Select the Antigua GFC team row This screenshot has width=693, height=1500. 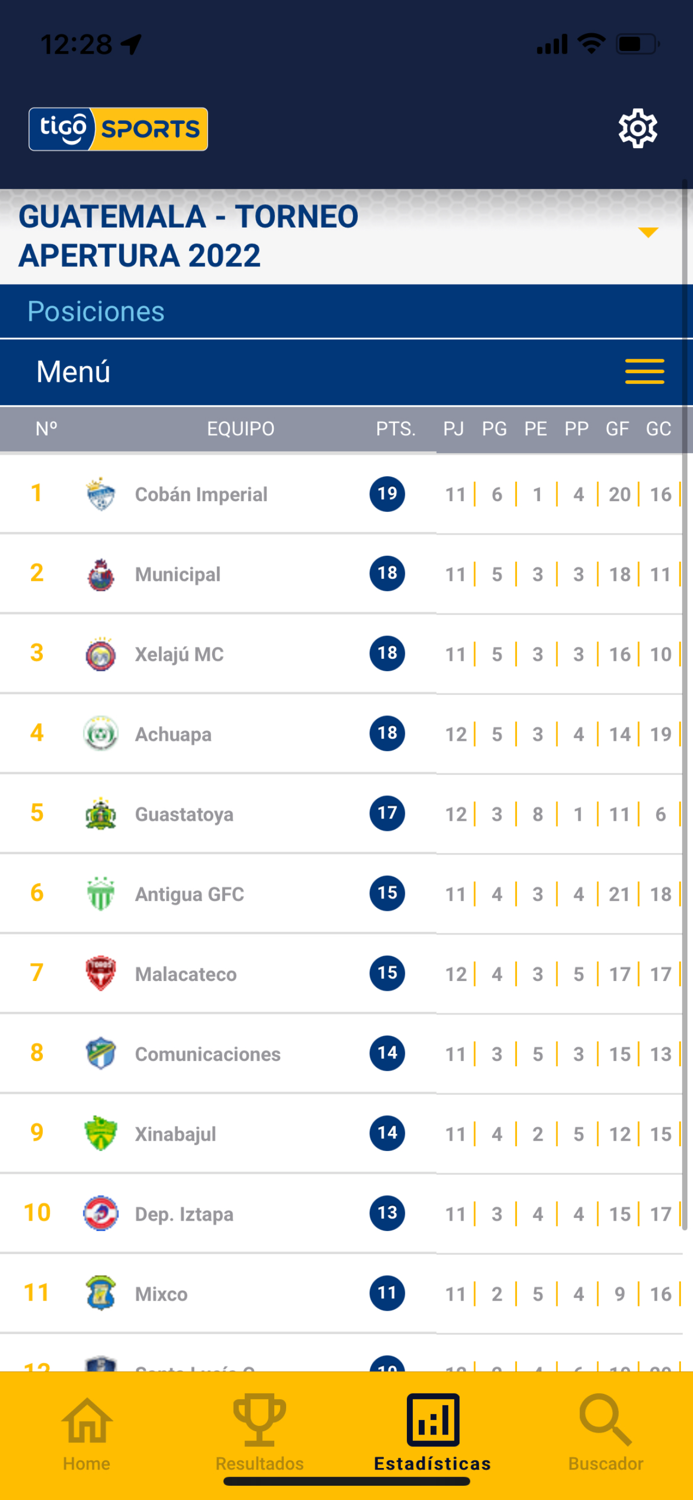[230, 893]
